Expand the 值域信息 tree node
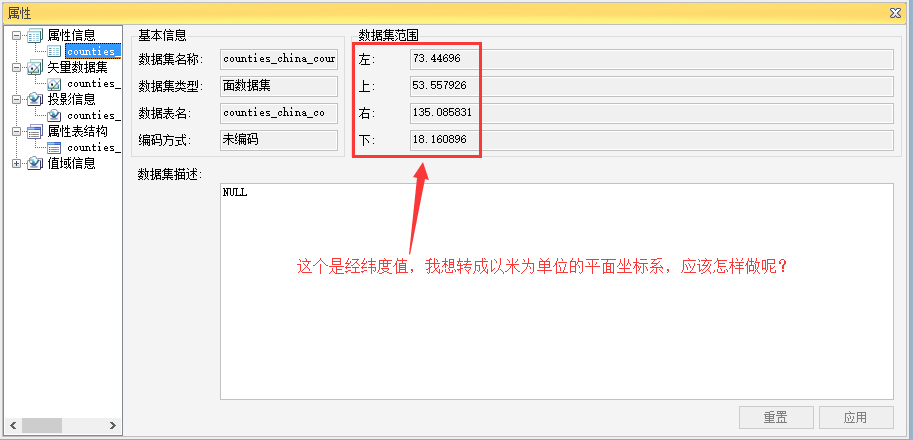913x440 pixels. (x=16, y=164)
